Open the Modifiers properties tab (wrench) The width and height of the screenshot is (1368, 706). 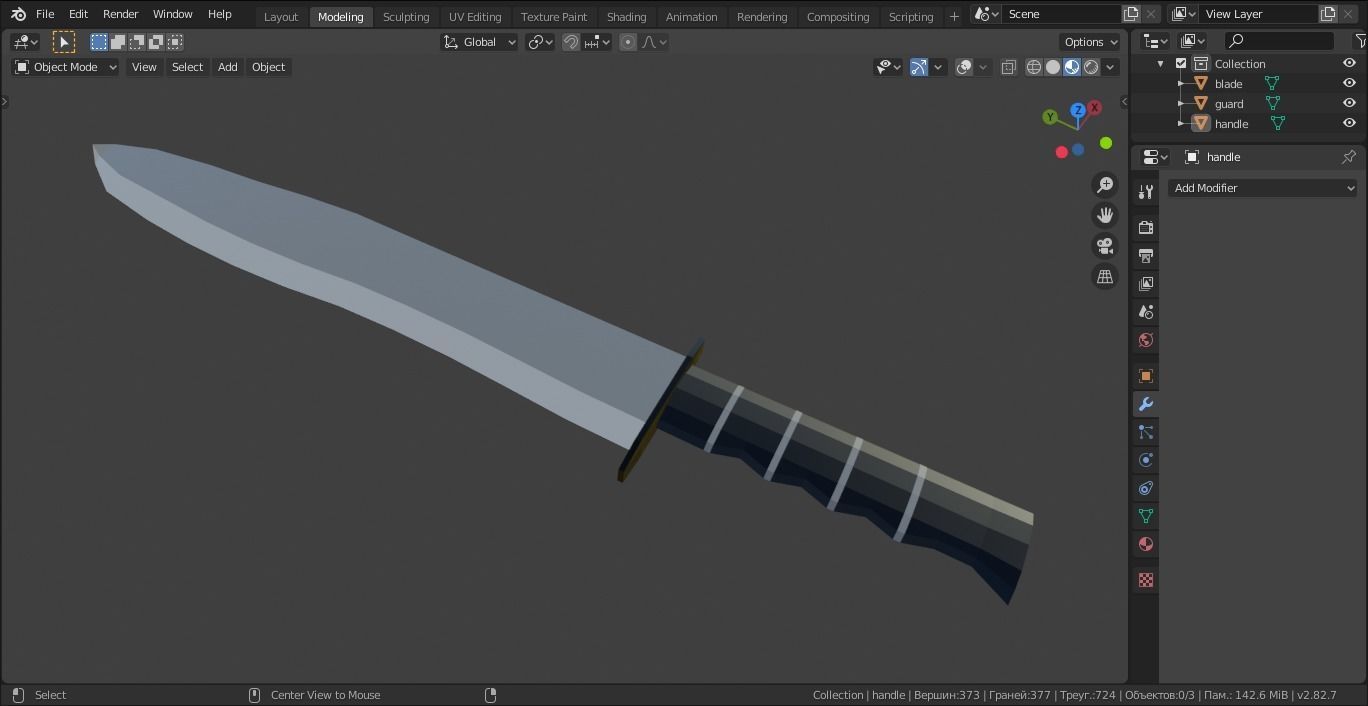[1146, 404]
